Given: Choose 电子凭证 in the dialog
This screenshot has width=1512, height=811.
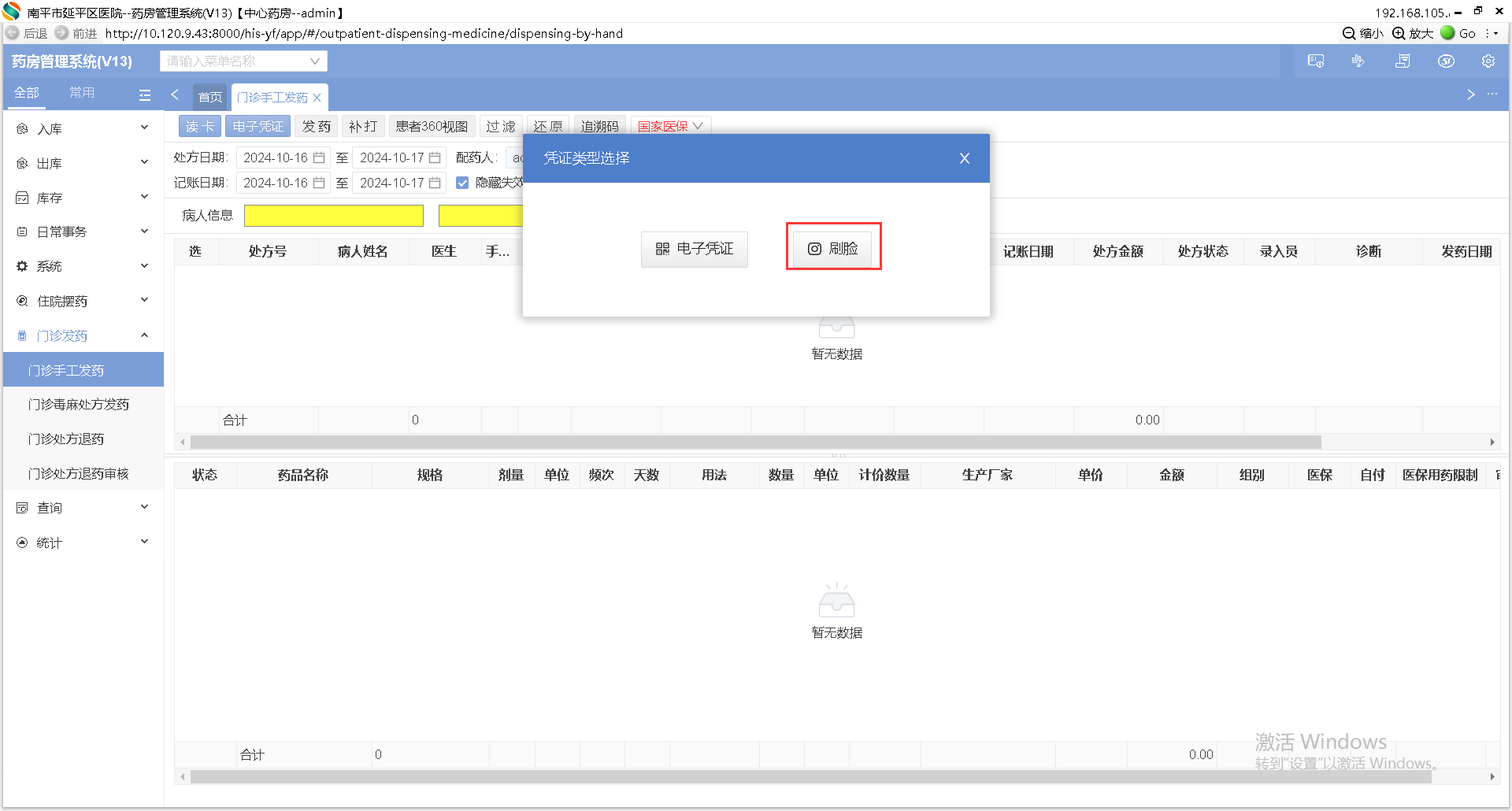Looking at the screenshot, I should point(695,250).
